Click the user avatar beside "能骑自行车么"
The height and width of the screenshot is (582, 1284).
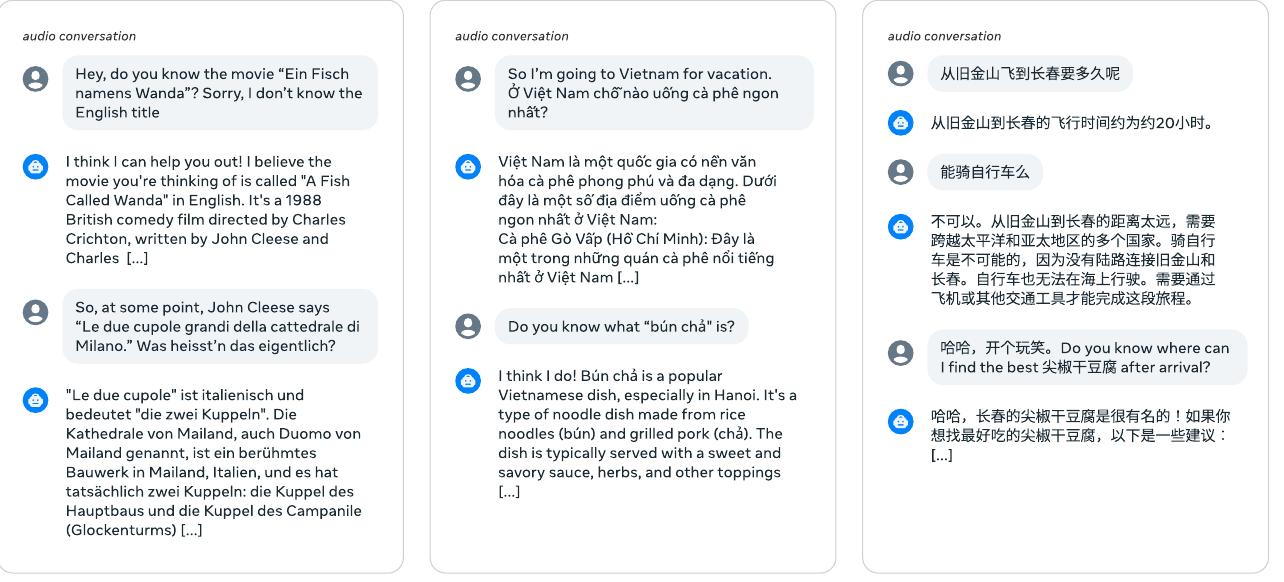901,172
